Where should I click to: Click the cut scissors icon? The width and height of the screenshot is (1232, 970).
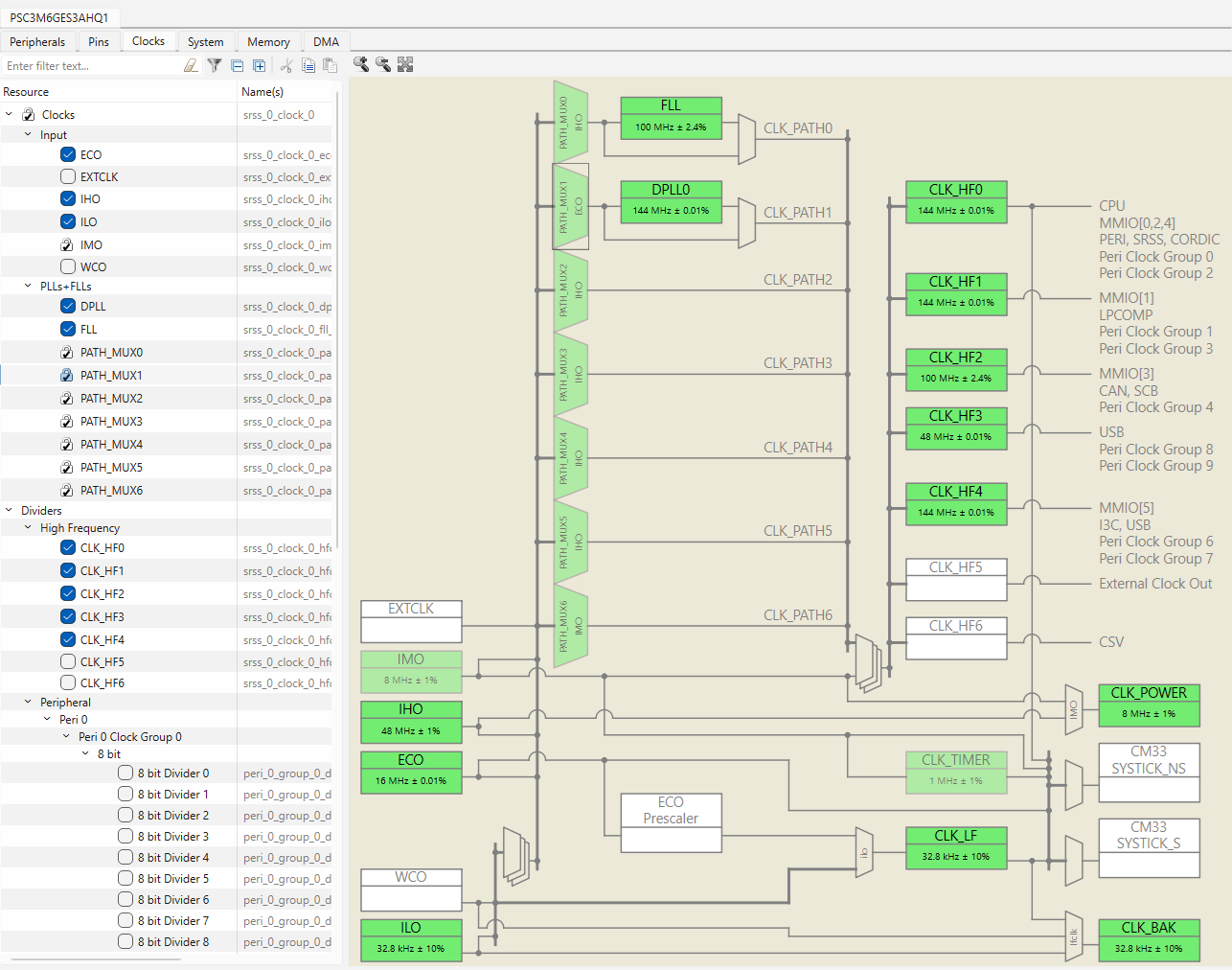[x=285, y=65]
